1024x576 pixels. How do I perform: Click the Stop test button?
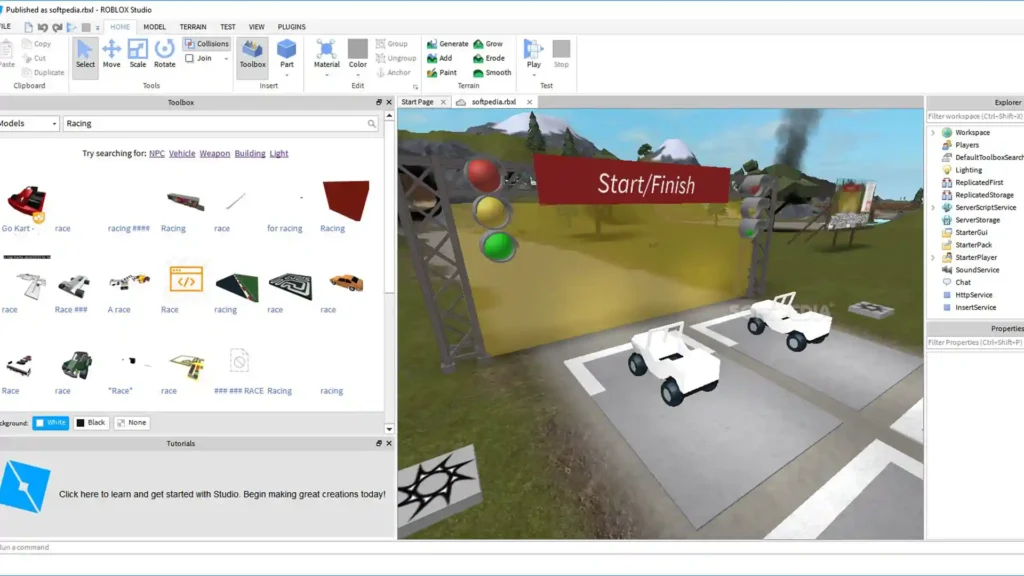click(561, 54)
